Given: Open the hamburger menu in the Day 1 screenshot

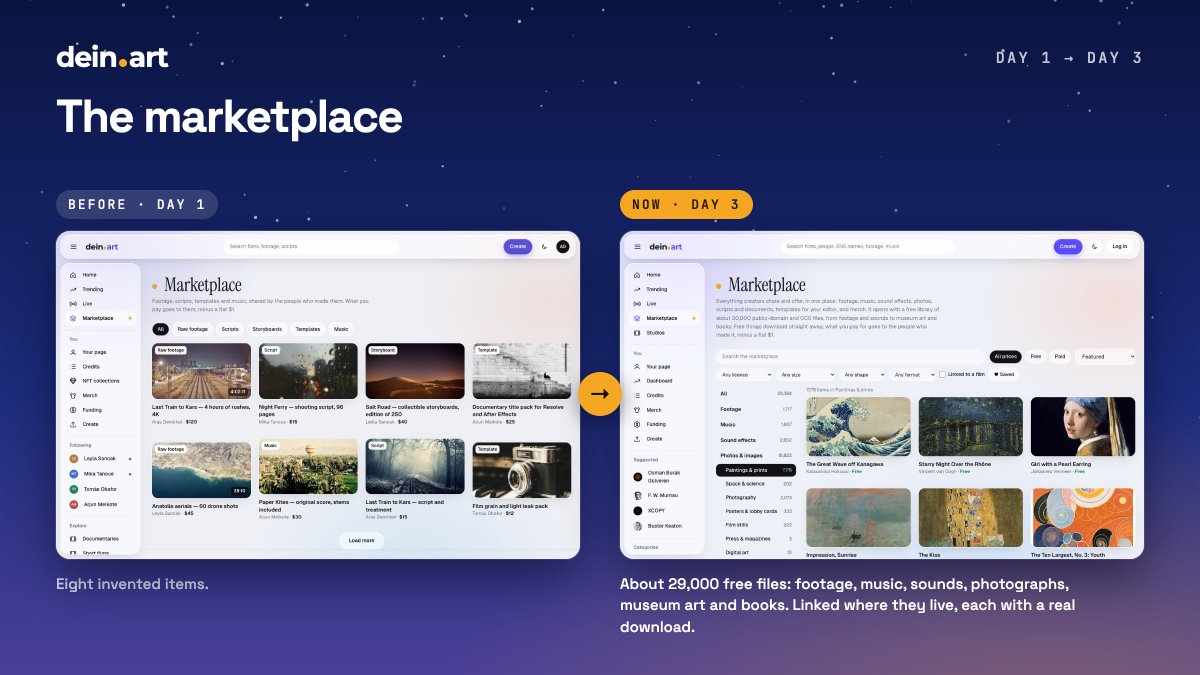Looking at the screenshot, I should (x=73, y=246).
